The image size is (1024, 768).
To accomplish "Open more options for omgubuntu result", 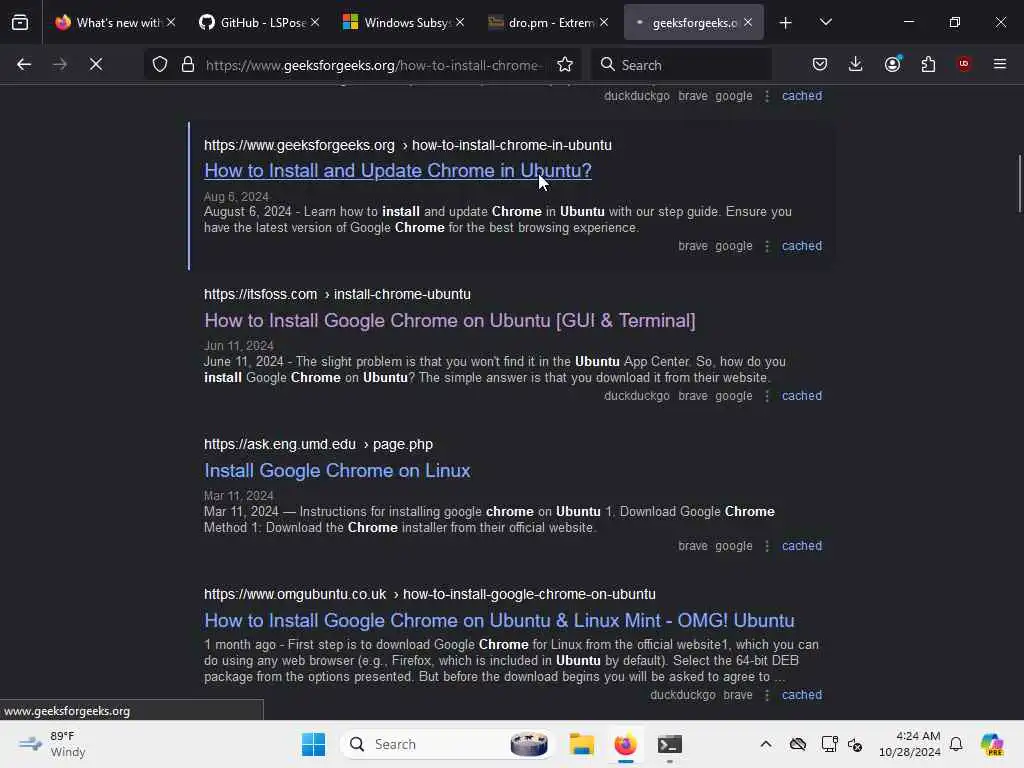I will point(767,695).
